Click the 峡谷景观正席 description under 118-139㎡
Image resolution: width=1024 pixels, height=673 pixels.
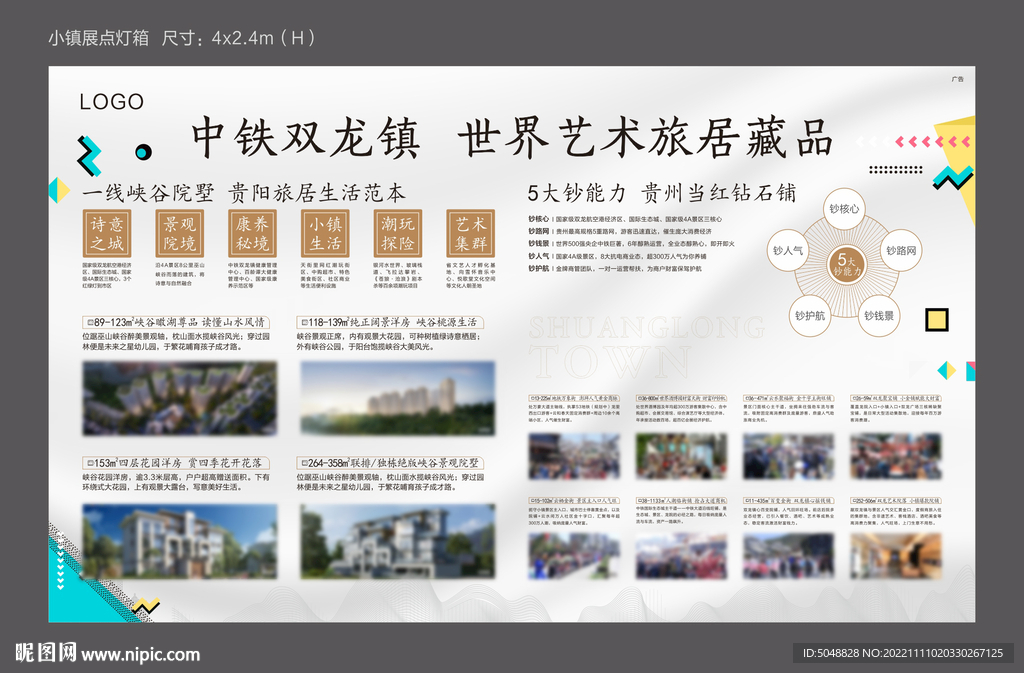coord(388,341)
